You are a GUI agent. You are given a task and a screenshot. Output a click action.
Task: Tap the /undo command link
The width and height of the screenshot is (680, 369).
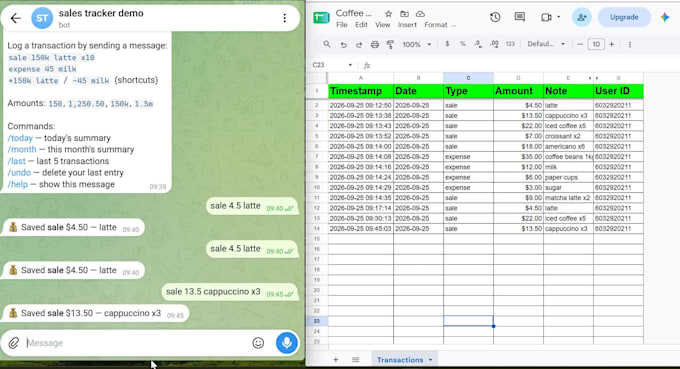(19, 173)
